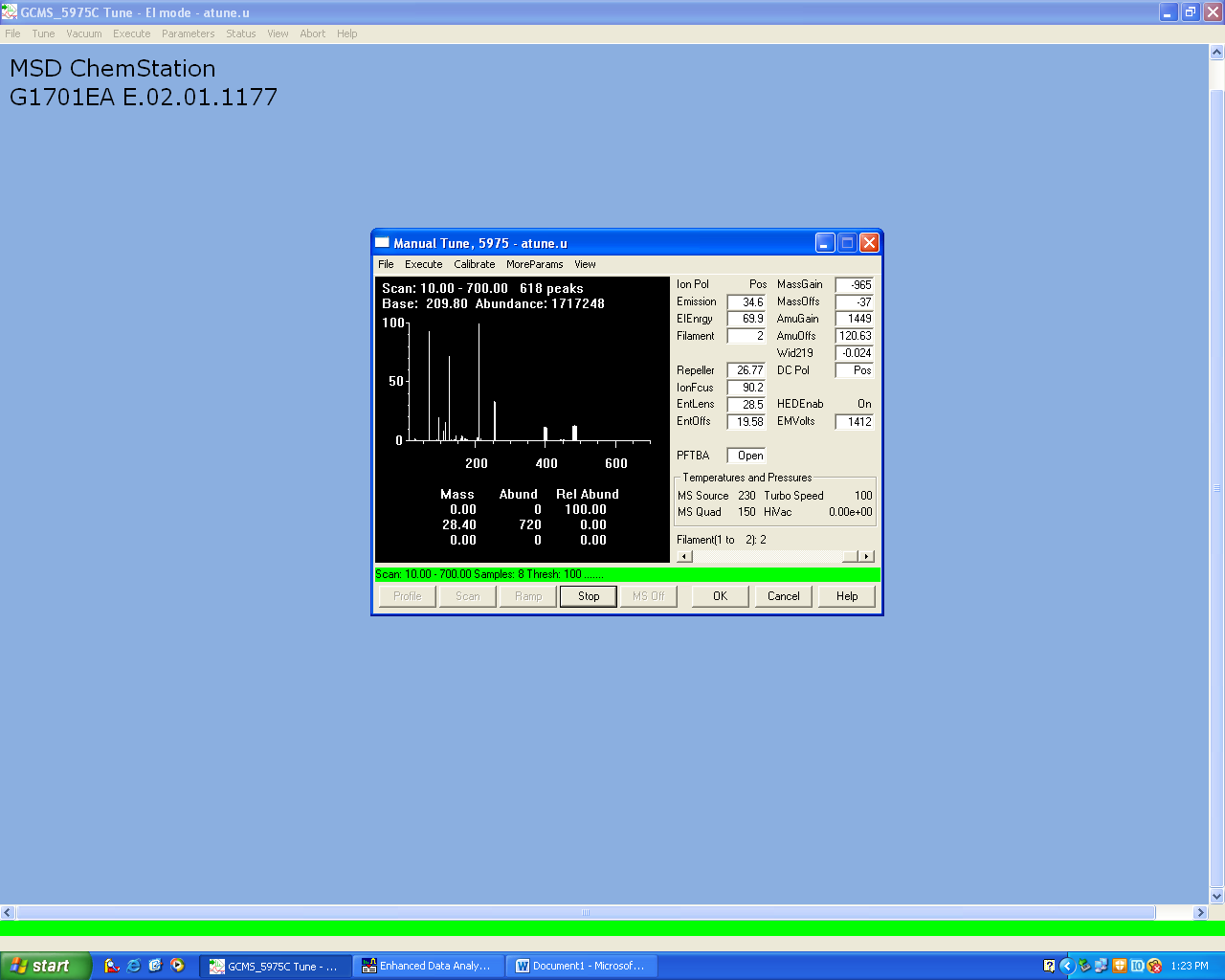
Task: Click the PFTBA Open field
Action: click(x=746, y=457)
